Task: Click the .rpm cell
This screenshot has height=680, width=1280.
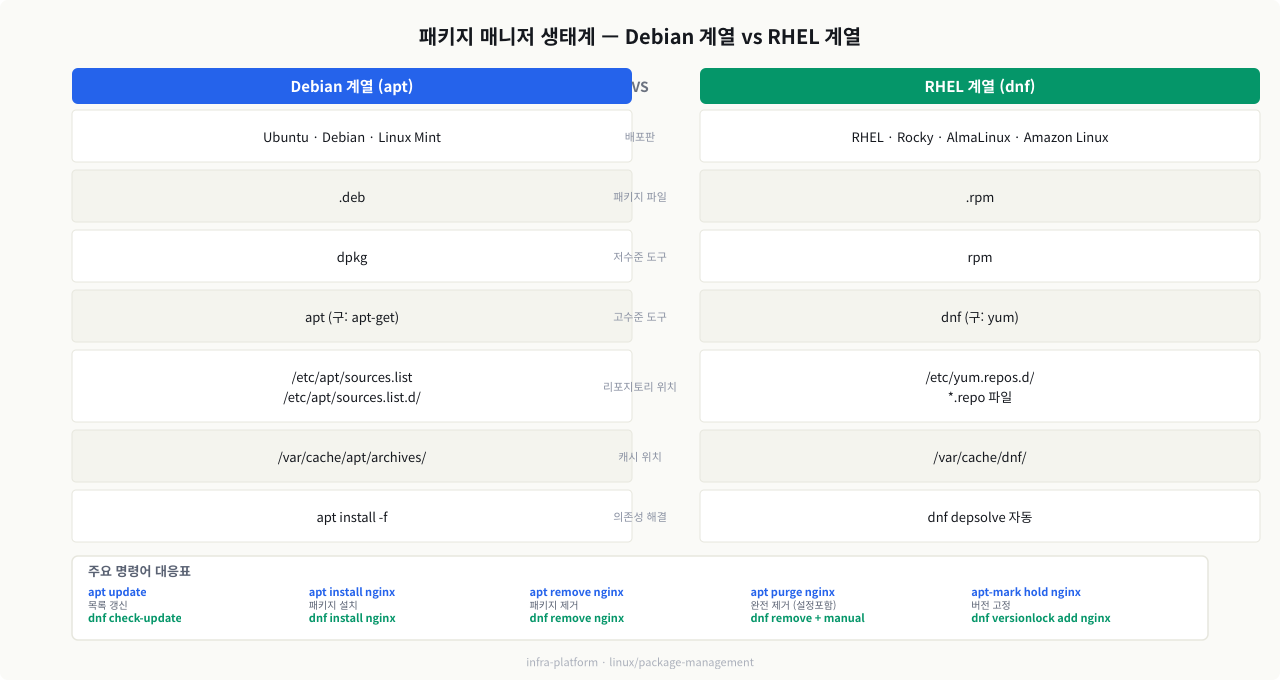Action: [x=980, y=196]
